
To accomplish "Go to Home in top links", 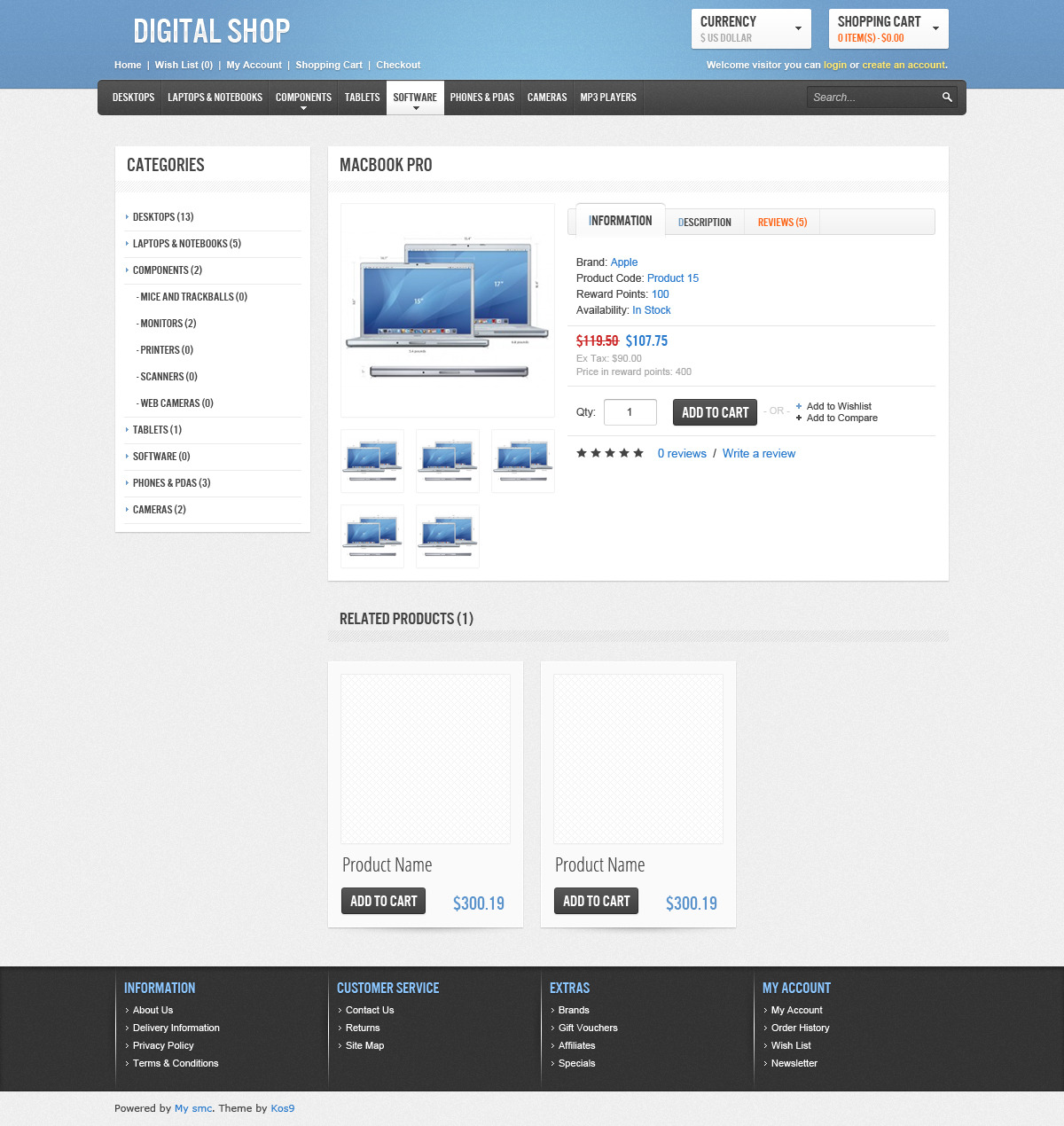I will 128,65.
